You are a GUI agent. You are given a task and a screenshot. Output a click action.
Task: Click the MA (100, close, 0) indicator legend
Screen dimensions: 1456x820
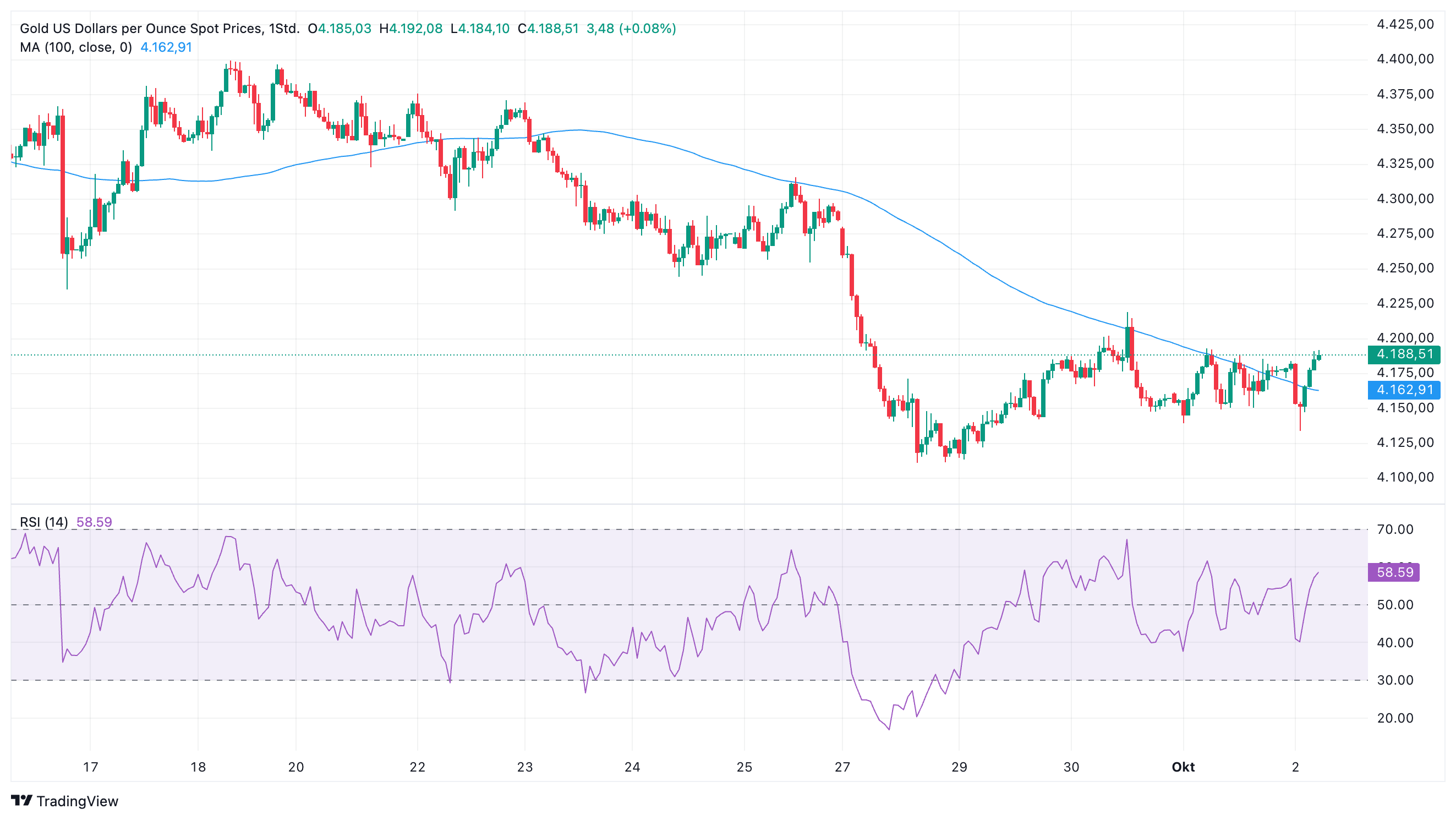click(x=76, y=47)
